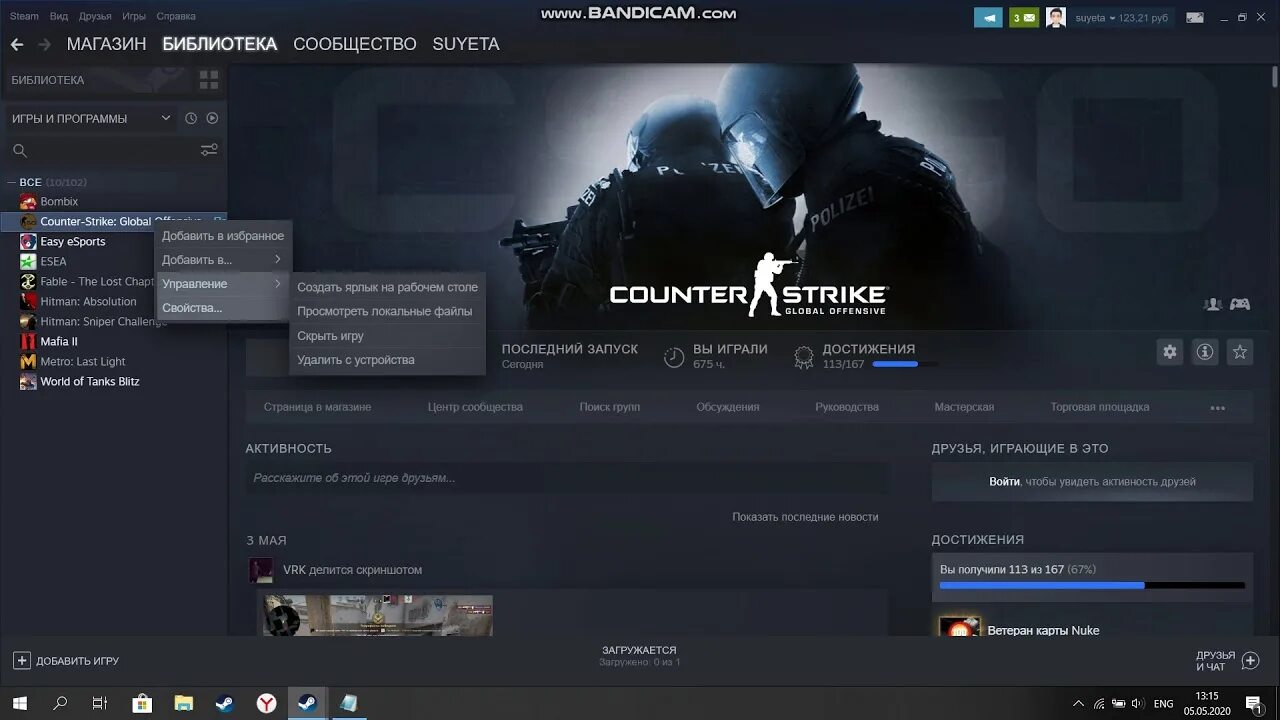Collapse the ВСЕ games category

pyautogui.click(x=12, y=182)
